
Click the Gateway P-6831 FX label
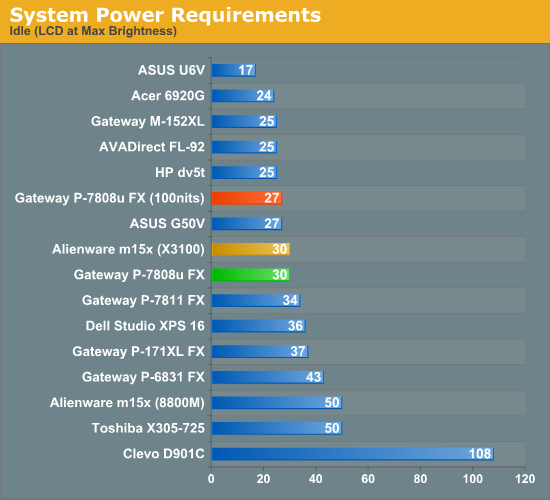click(x=143, y=377)
